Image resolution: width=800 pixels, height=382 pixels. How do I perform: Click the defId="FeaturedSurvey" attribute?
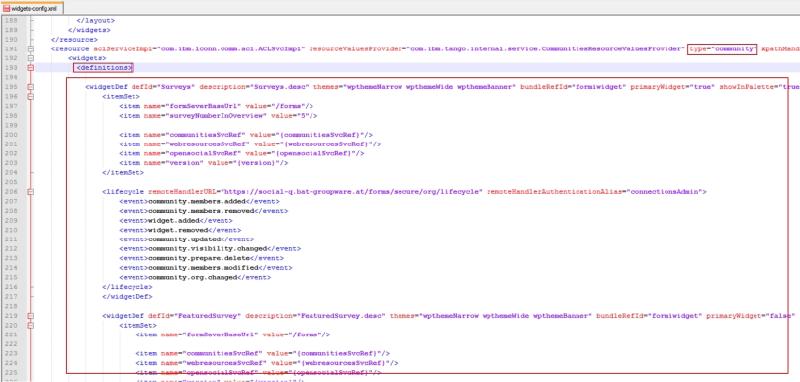(x=194, y=316)
